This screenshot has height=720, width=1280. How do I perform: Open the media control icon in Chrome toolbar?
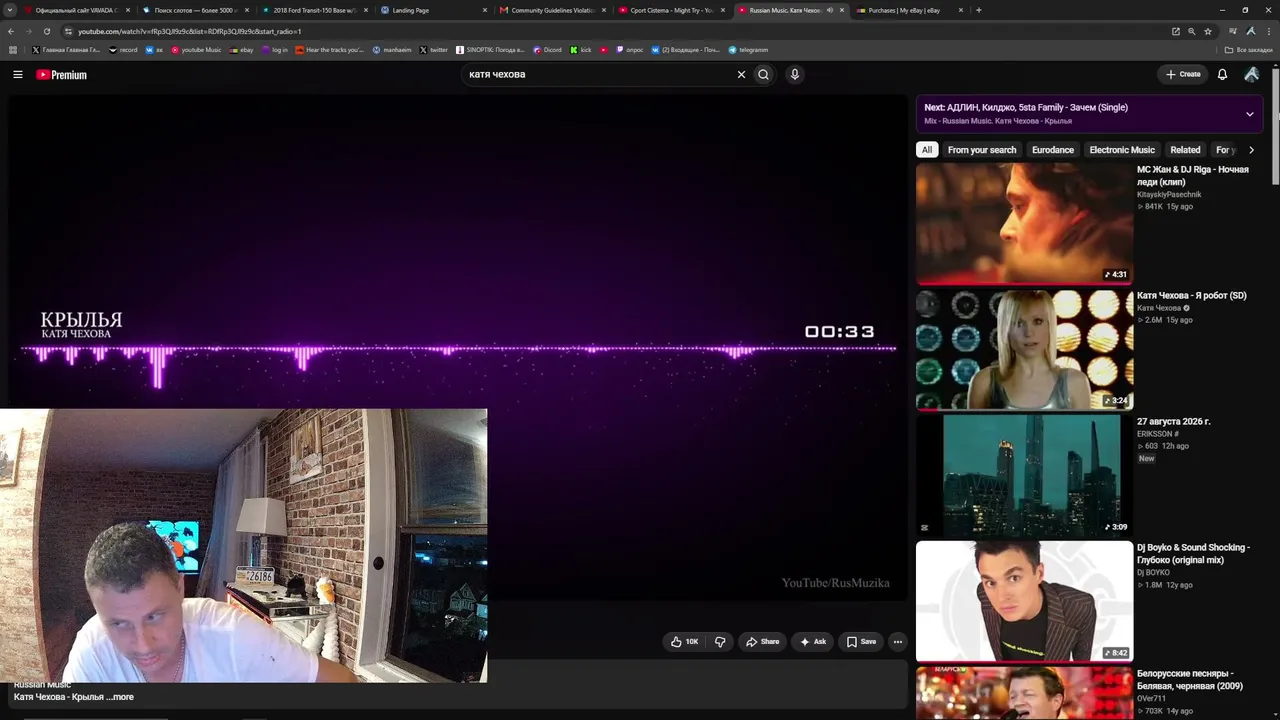pos(1233,31)
